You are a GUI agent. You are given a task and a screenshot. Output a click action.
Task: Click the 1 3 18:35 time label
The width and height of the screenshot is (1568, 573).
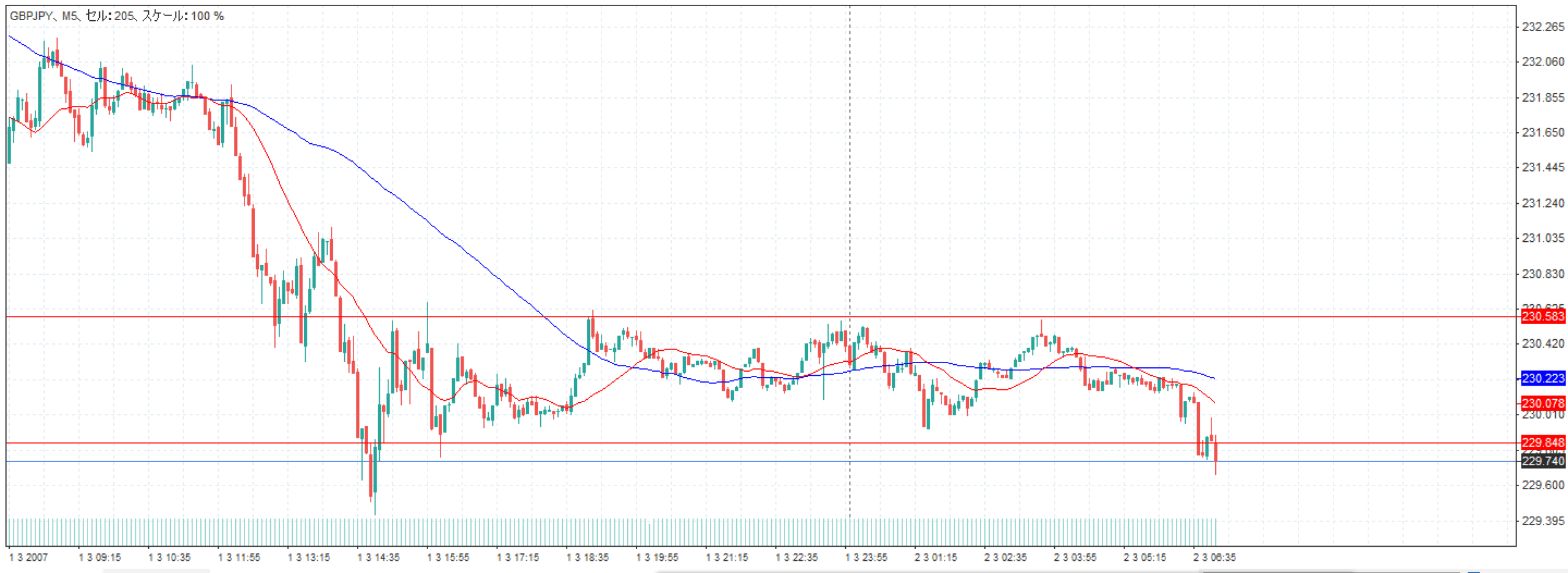(587, 558)
